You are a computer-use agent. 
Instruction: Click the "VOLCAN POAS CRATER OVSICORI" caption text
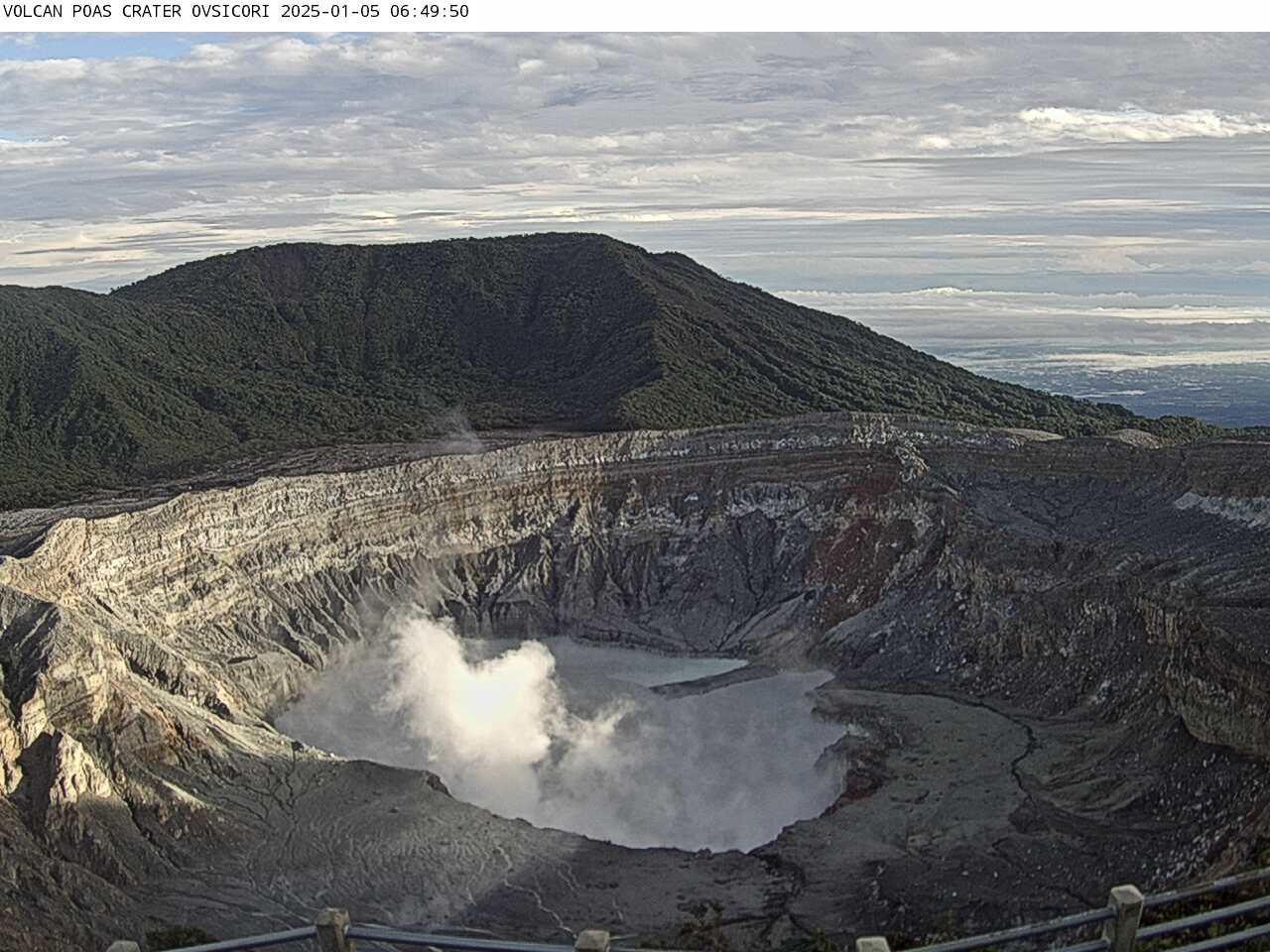[x=138, y=12]
